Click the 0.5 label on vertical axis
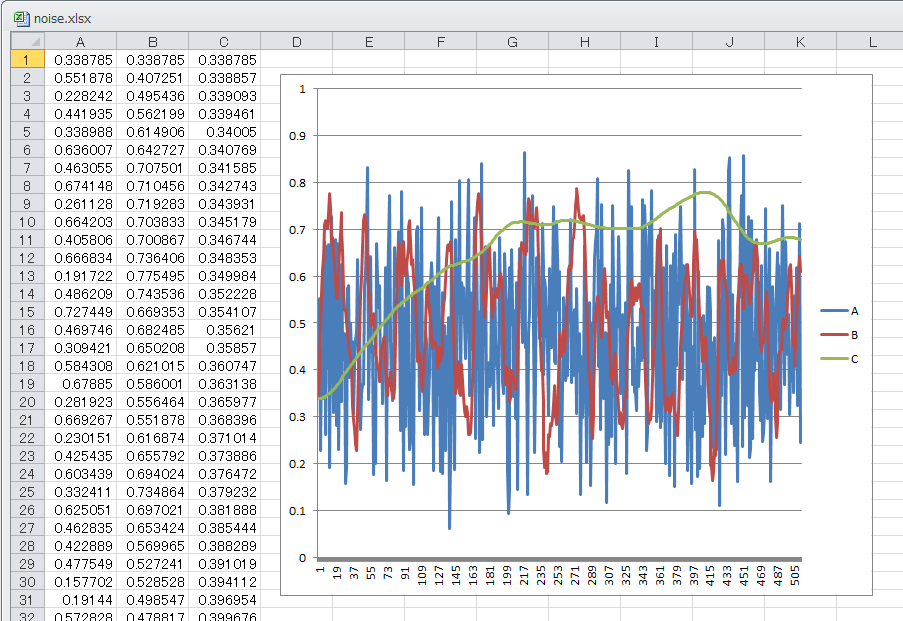903x621 pixels. point(299,323)
